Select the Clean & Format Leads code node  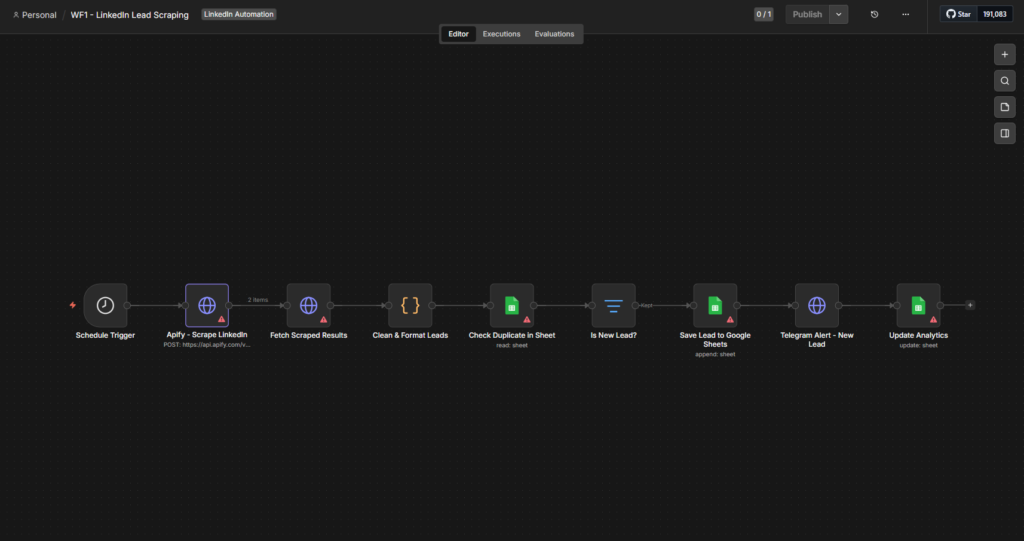[410, 305]
